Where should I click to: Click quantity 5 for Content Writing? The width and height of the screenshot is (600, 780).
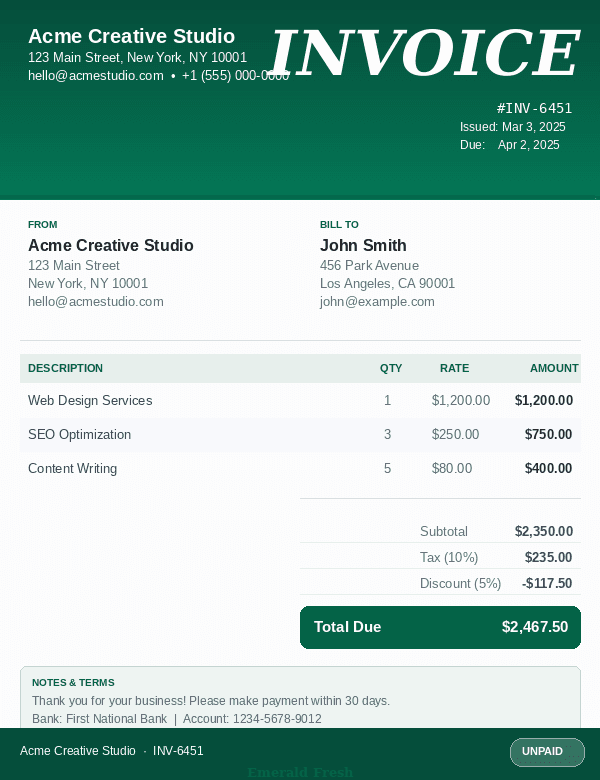388,468
